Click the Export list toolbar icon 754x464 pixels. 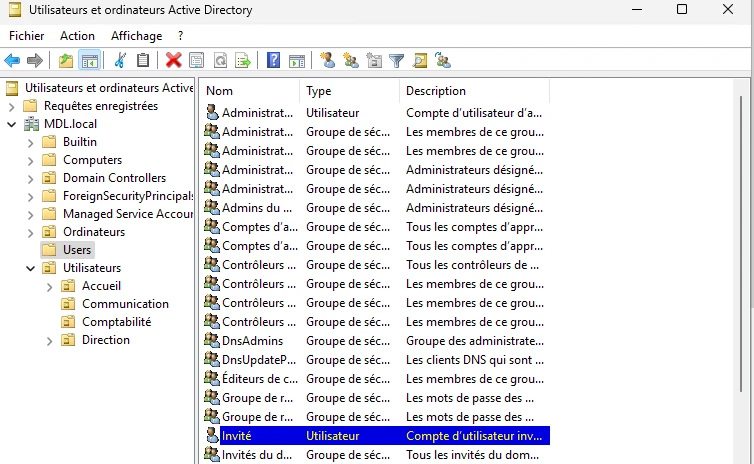click(243, 61)
